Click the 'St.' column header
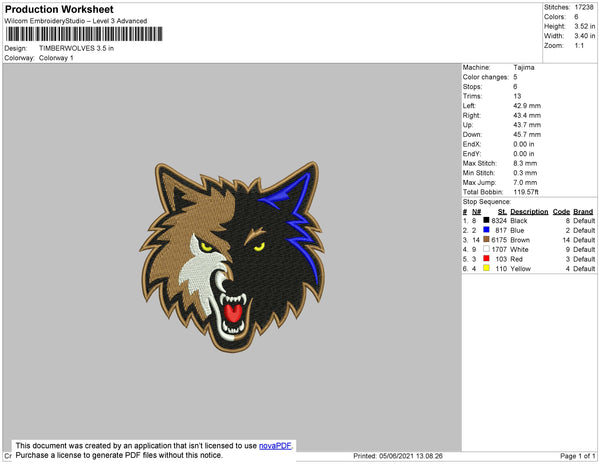Screen dimensions: 600x464 (502, 212)
